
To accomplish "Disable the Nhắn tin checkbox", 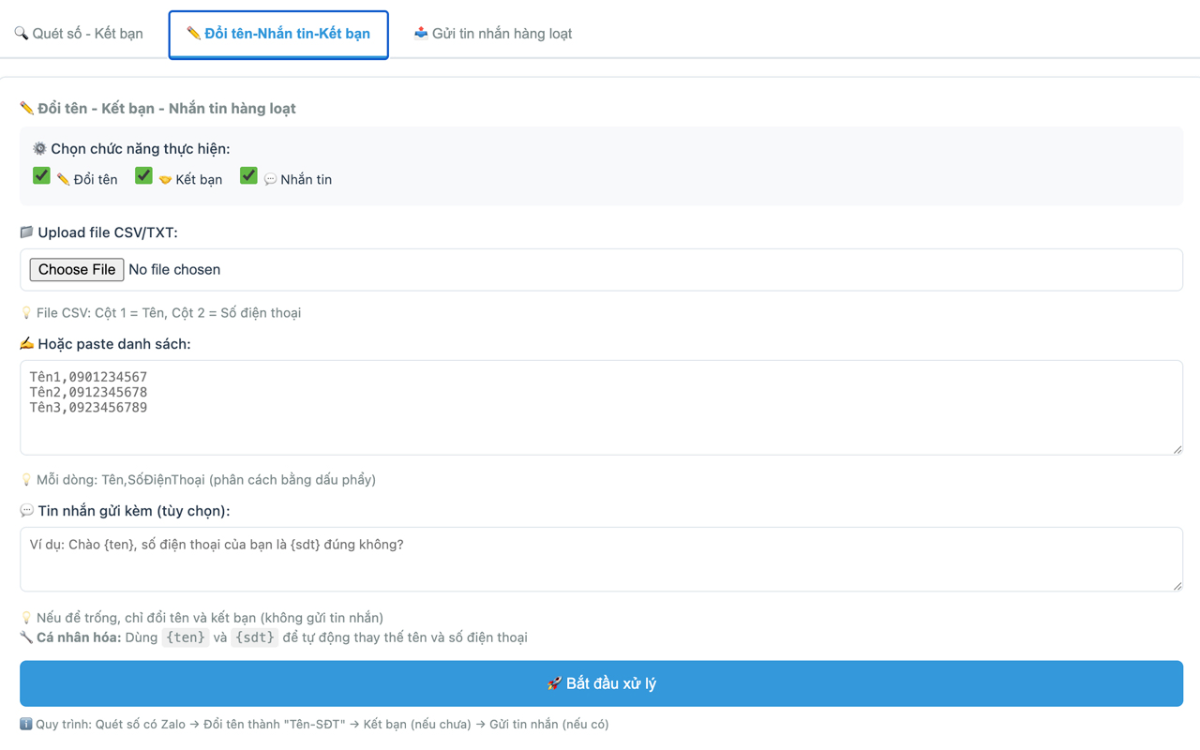I will (249, 176).
